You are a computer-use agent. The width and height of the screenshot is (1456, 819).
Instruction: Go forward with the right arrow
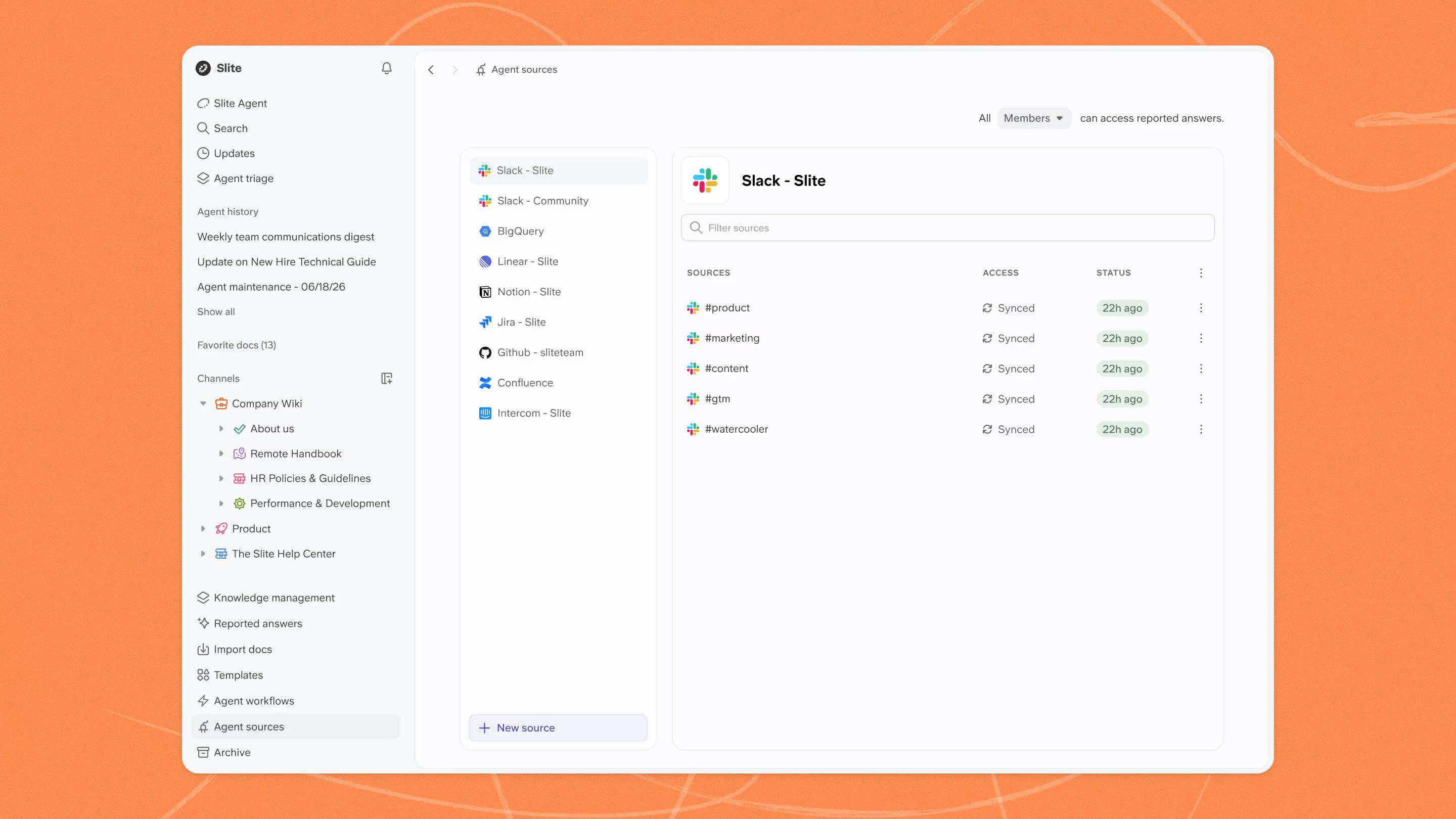(455, 70)
